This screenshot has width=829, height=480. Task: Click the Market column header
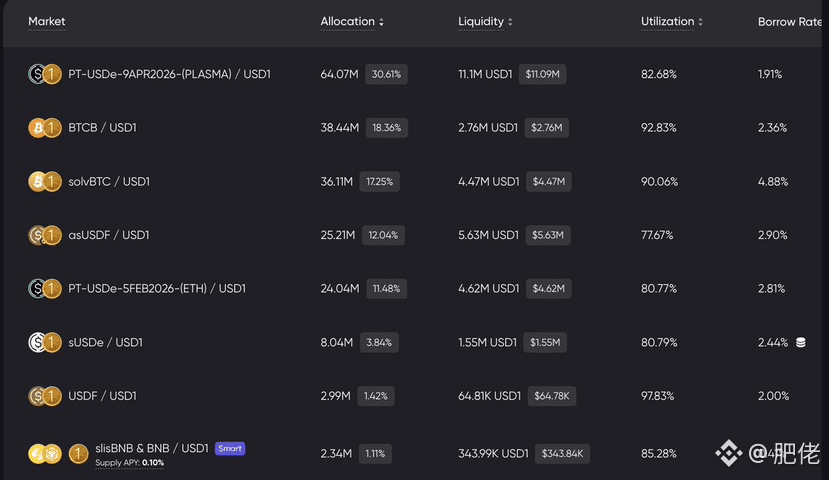(x=47, y=21)
